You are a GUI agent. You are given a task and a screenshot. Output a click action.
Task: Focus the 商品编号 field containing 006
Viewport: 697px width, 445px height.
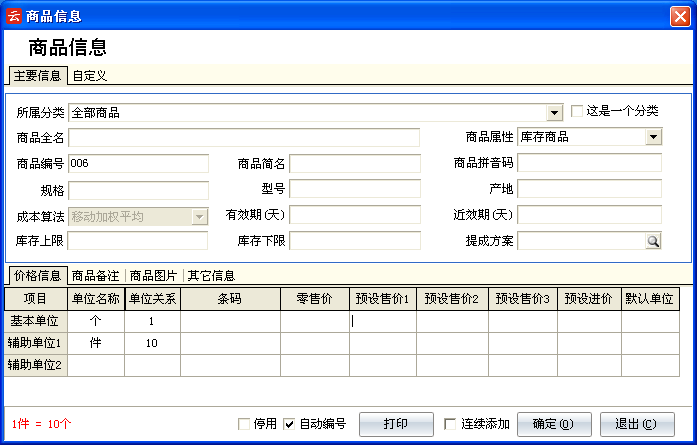click(x=138, y=164)
